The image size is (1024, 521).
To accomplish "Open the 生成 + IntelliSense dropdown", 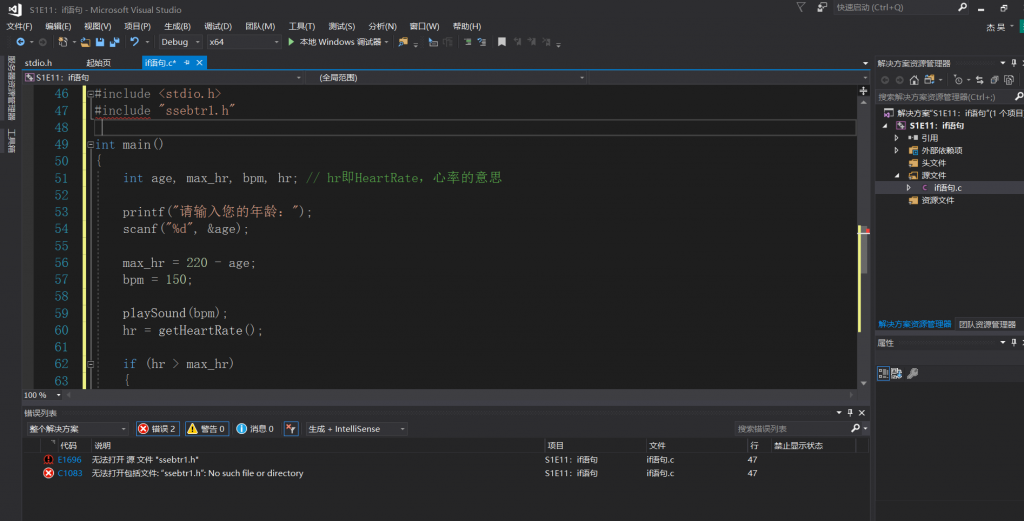I will pyautogui.click(x=357, y=429).
